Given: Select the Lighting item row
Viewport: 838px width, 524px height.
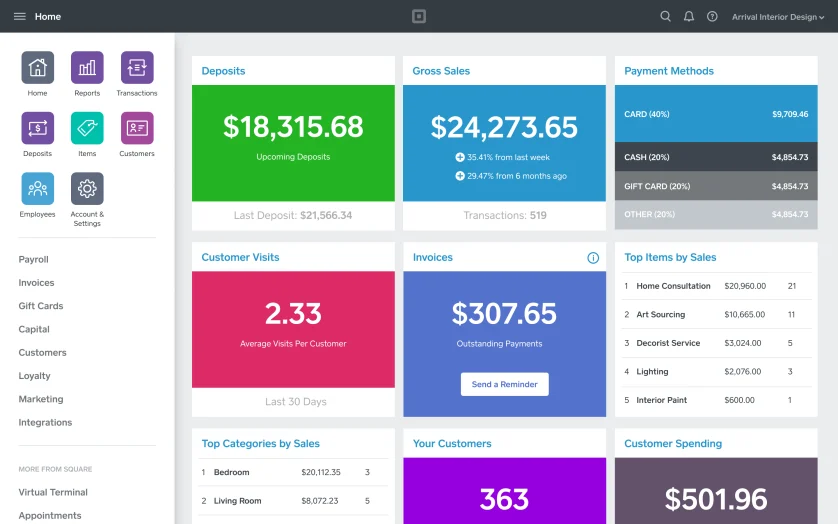Looking at the screenshot, I should pyautogui.click(x=717, y=372).
